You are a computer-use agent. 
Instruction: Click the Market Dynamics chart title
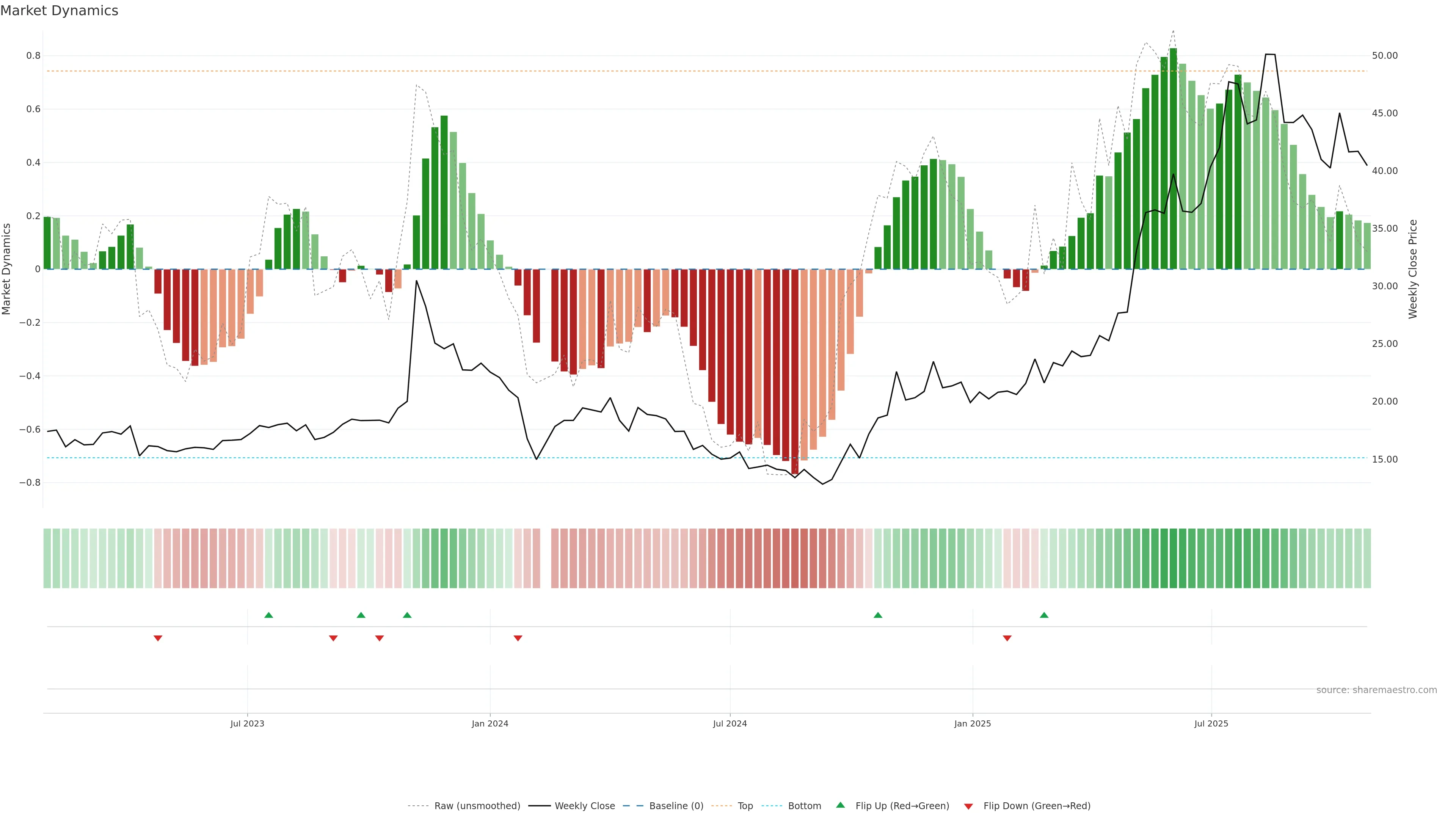(60, 11)
